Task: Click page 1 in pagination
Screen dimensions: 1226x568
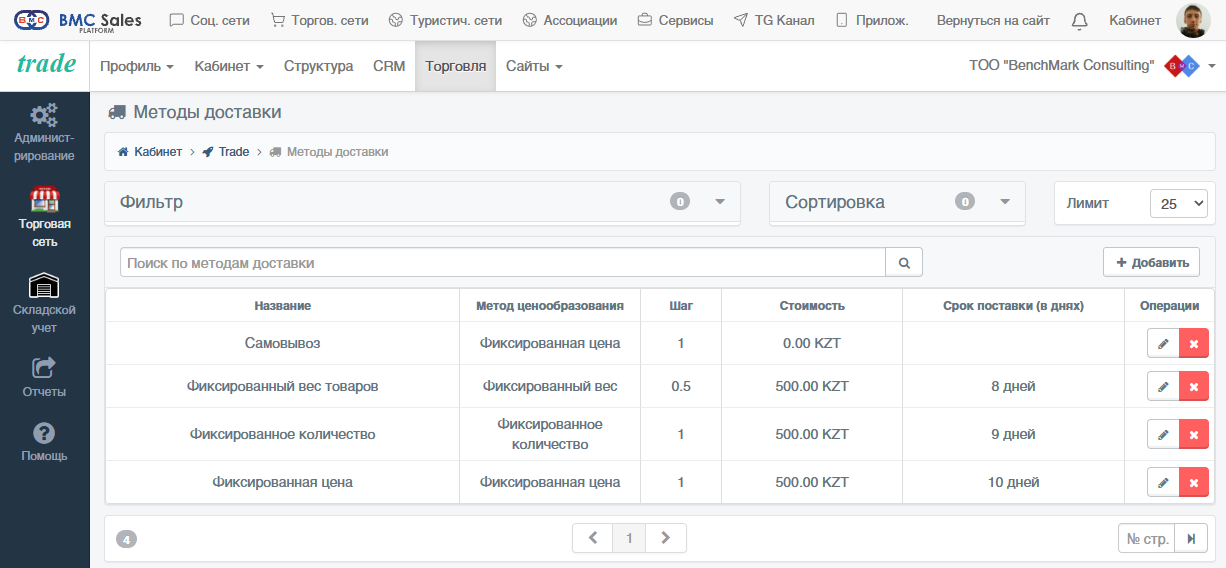Action: coord(629,538)
